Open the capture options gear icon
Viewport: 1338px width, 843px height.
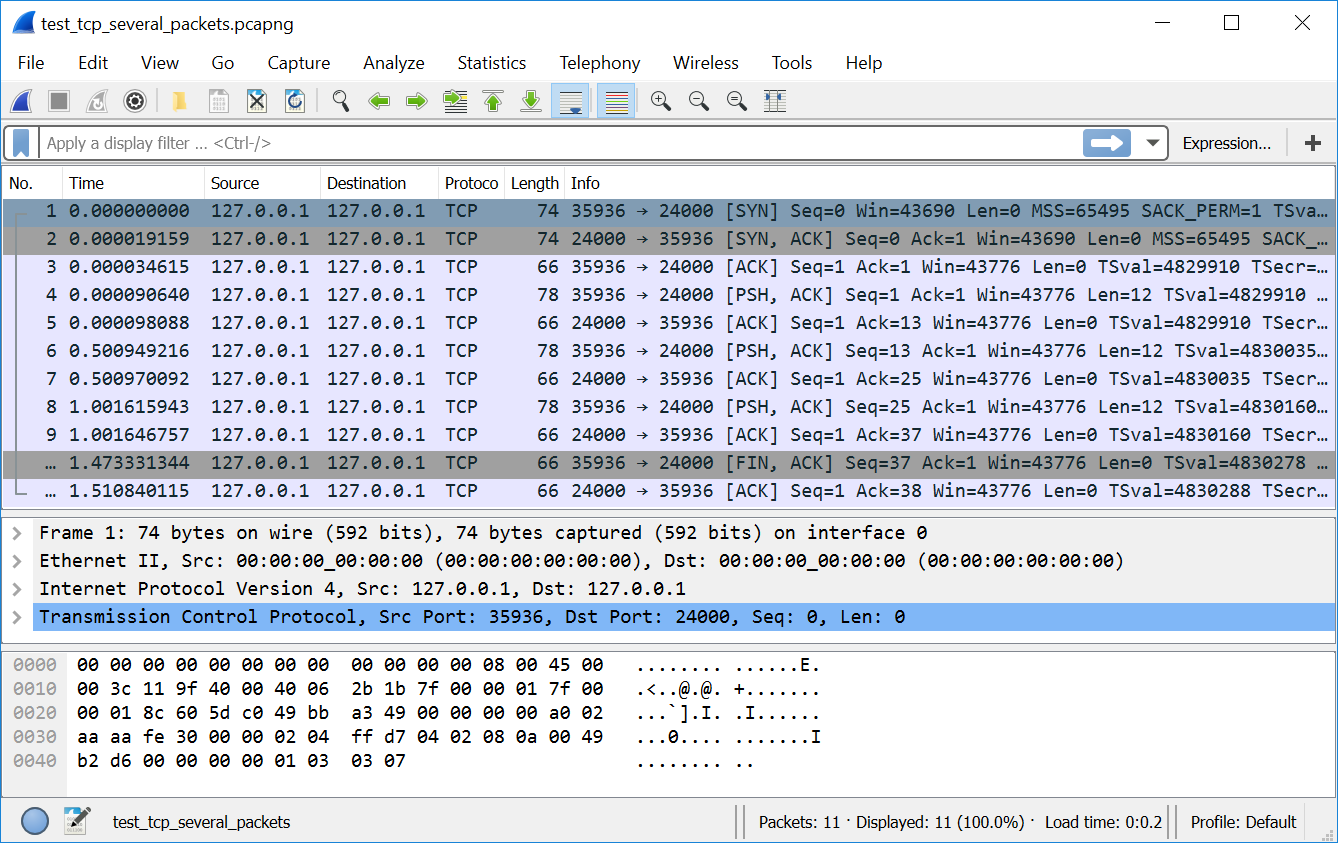pos(135,101)
